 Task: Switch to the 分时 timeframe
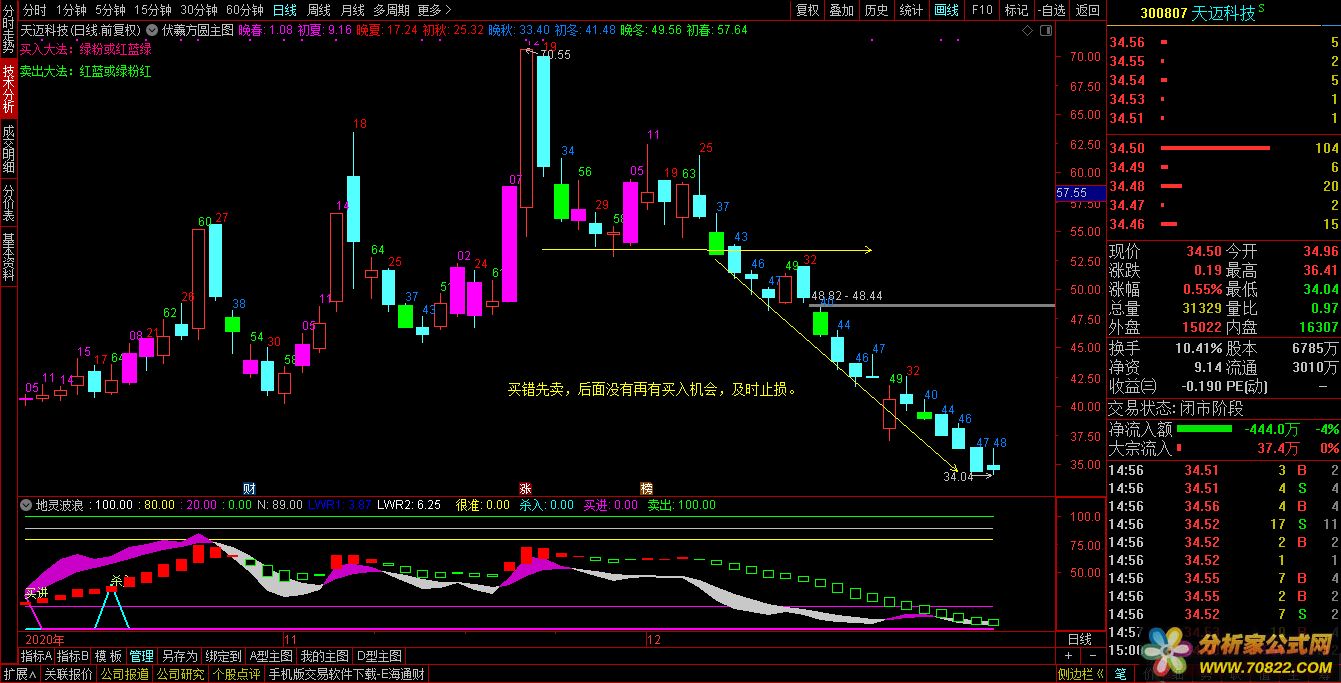tap(34, 10)
